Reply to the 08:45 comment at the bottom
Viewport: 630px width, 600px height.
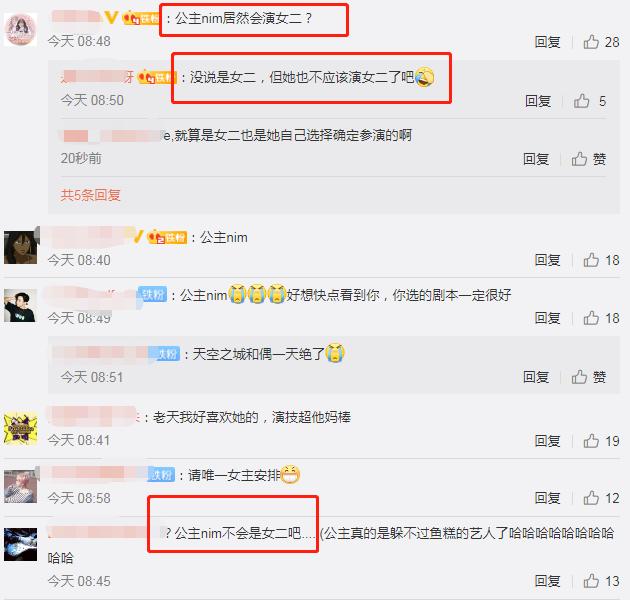point(547,581)
